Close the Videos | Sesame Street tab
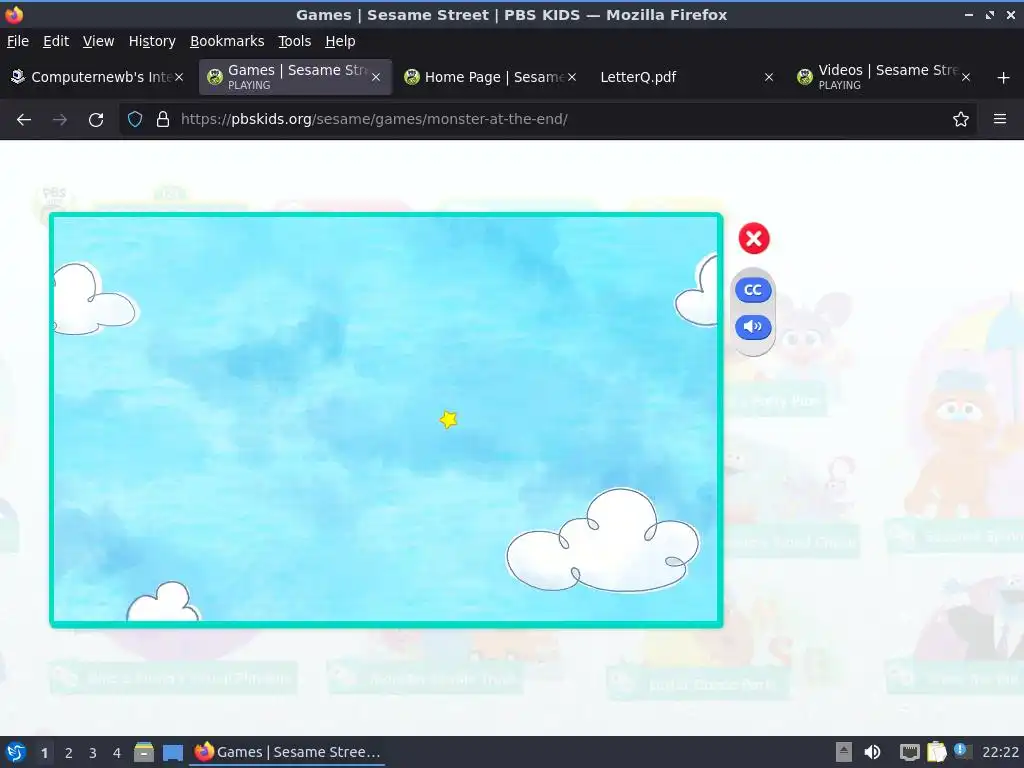Viewport: 1024px width, 768px height. pyautogui.click(x=966, y=77)
